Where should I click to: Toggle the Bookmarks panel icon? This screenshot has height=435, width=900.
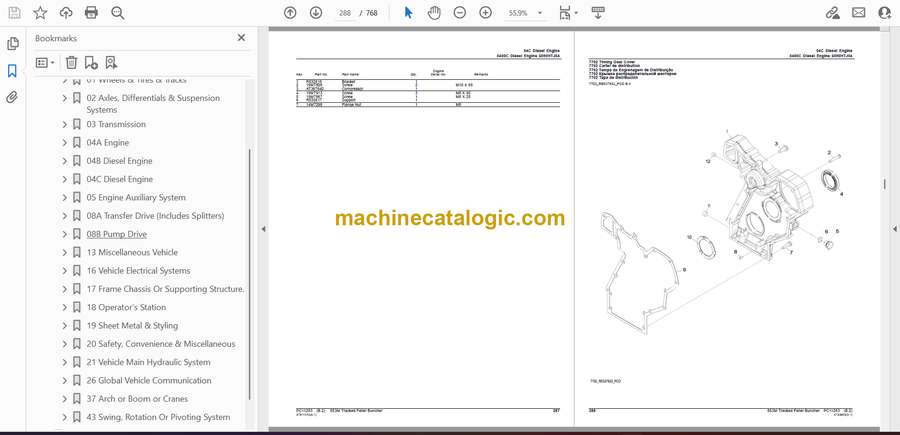[12, 71]
